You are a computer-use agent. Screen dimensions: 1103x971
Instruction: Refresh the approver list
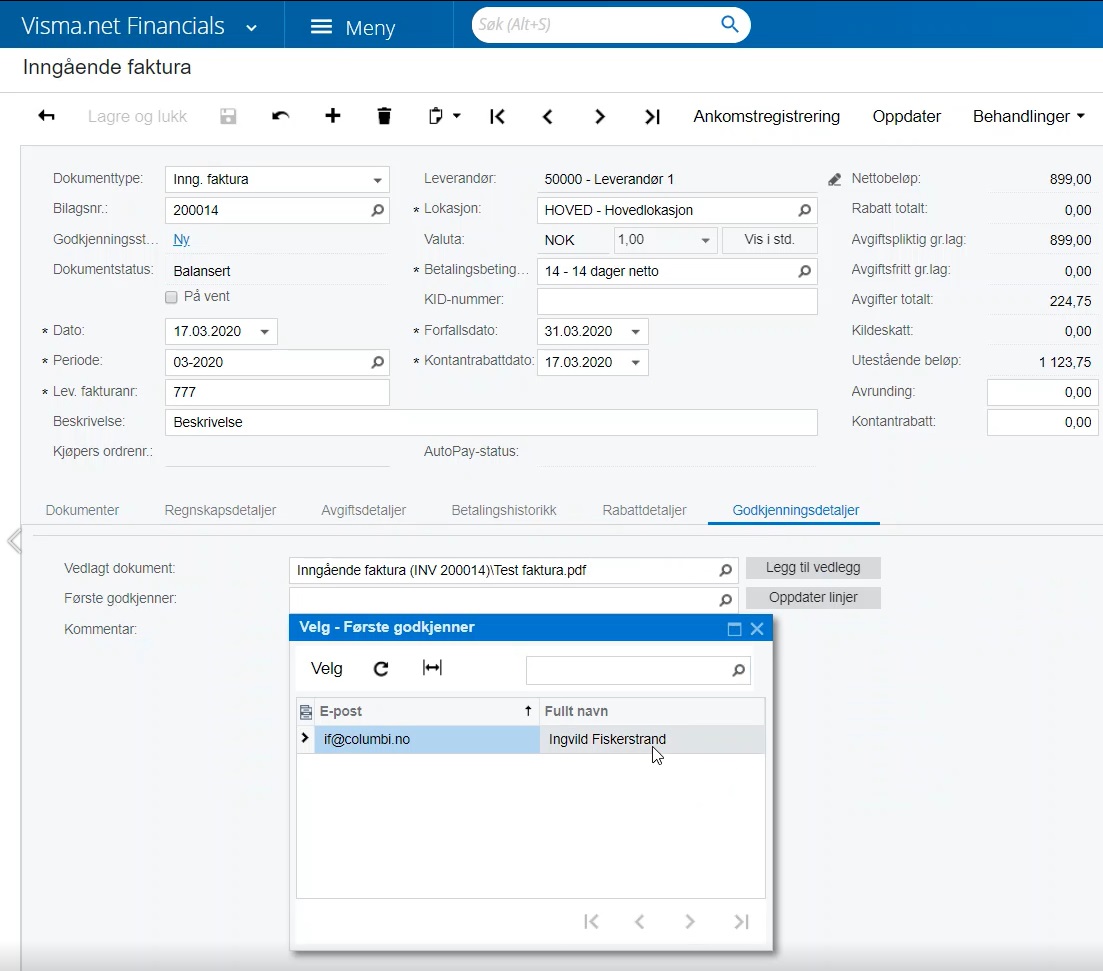(x=381, y=668)
